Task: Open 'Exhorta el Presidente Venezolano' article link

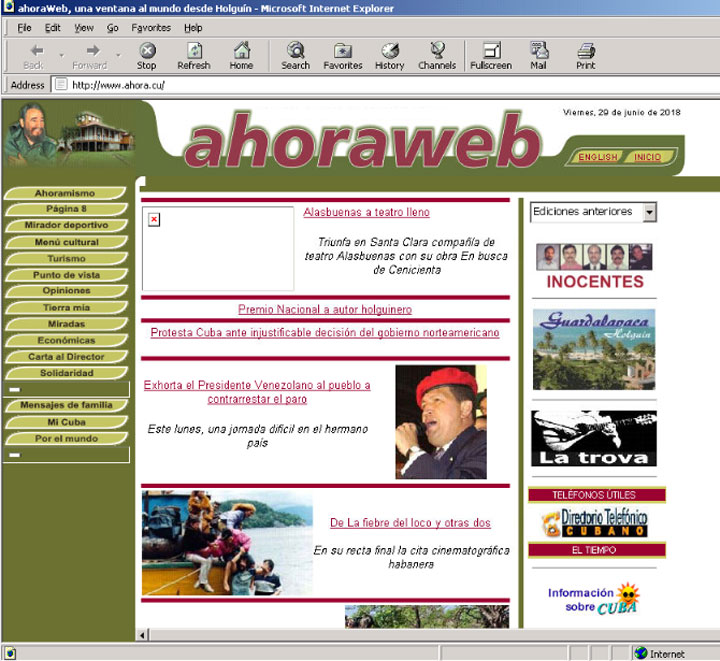Action: [257, 392]
